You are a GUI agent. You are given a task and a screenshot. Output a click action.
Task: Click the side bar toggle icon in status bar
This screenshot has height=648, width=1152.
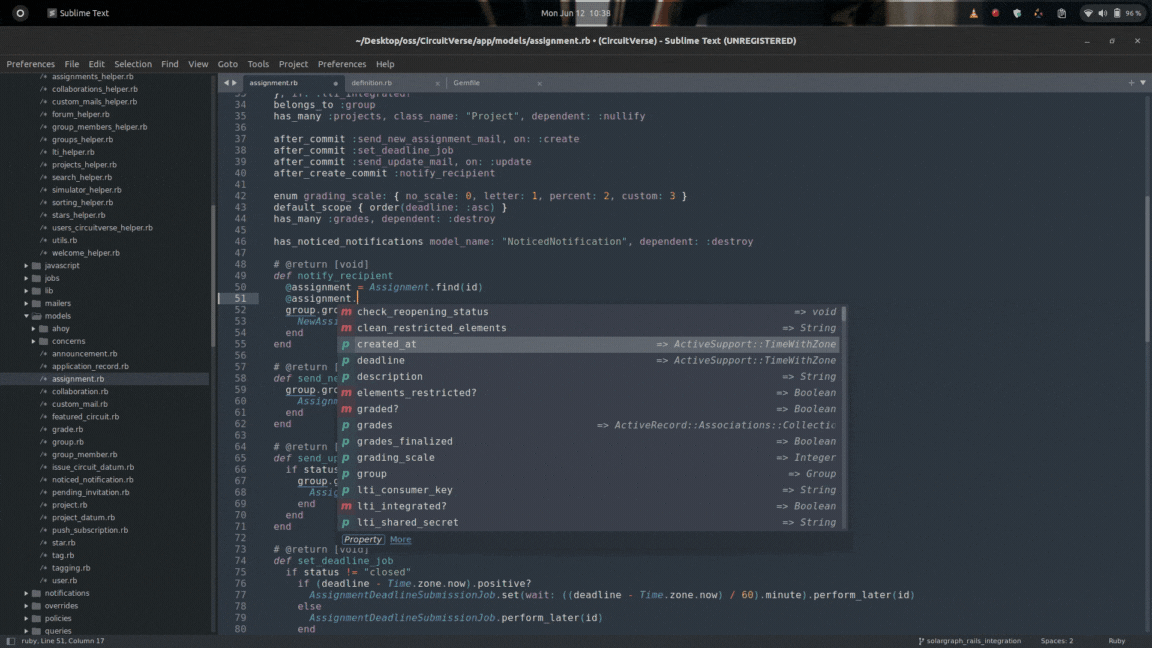click(11, 641)
